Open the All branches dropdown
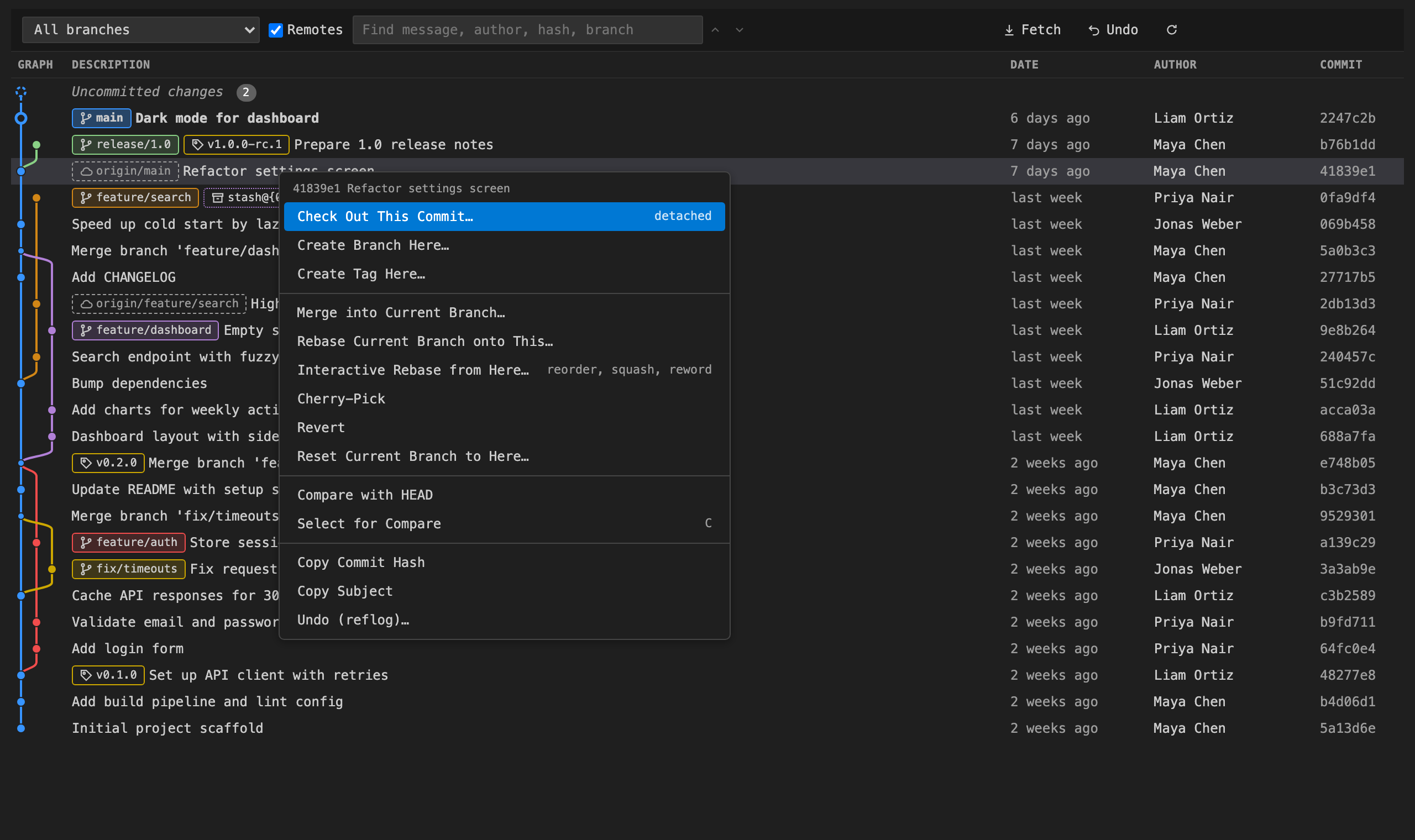Viewport: 1415px width, 840px height. coord(140,30)
